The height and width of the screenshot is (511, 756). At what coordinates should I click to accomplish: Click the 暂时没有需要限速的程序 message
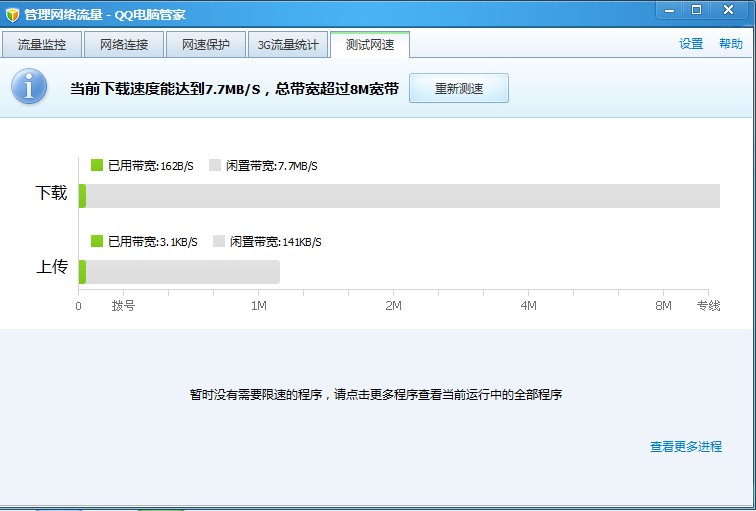pyautogui.click(x=376, y=395)
